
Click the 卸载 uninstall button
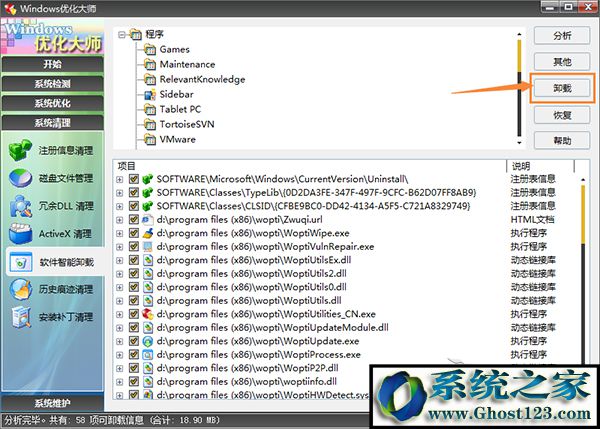(562, 88)
